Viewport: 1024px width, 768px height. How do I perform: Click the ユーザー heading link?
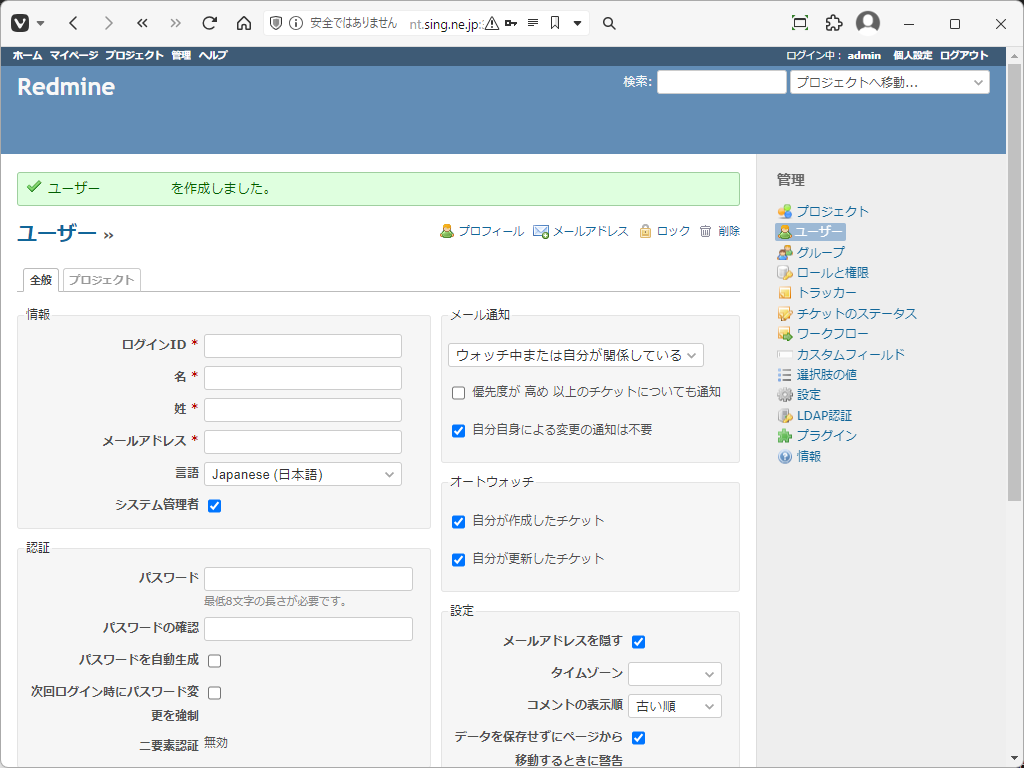[x=57, y=232]
